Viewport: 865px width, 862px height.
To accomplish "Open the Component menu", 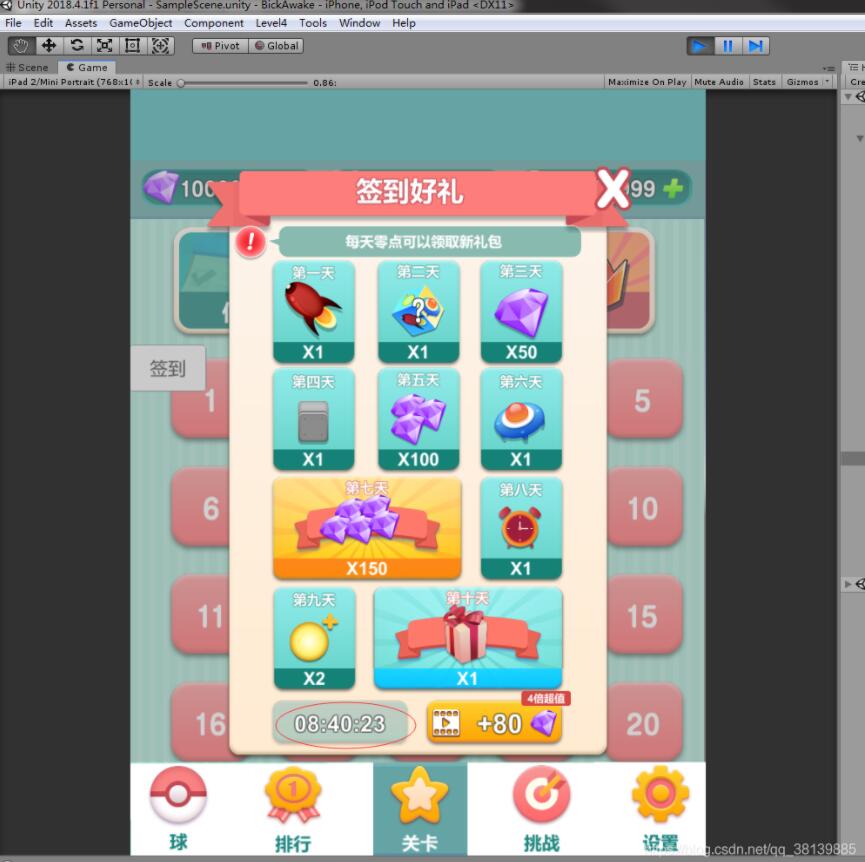I will pyautogui.click(x=213, y=23).
